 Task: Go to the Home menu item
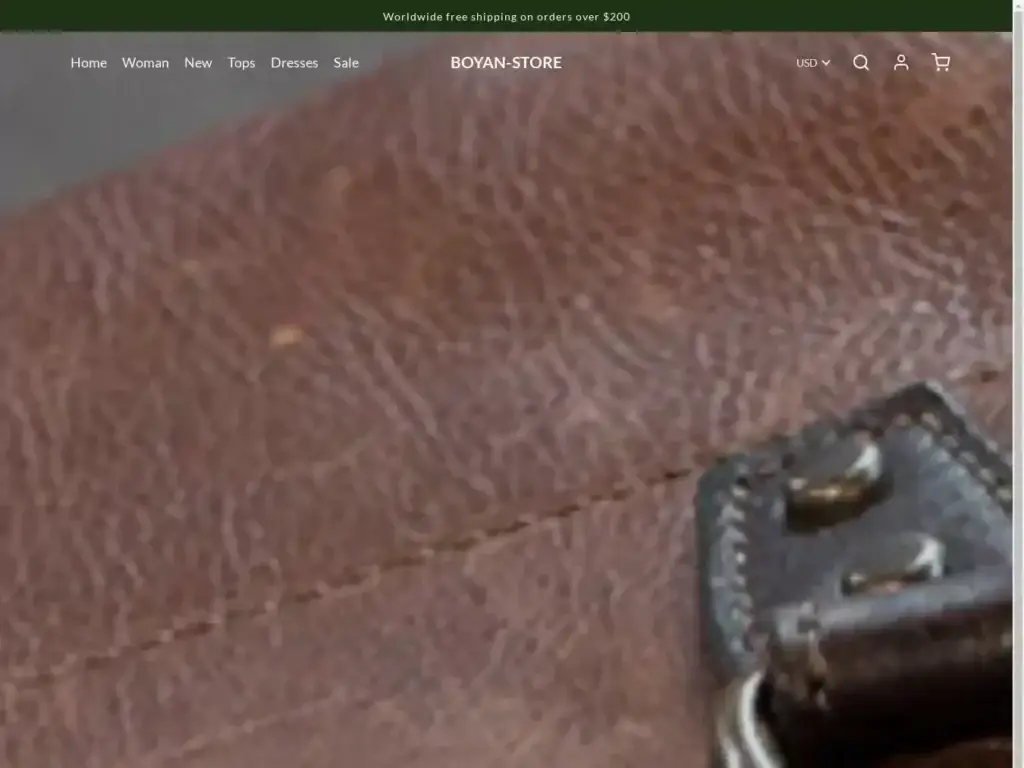pos(88,63)
